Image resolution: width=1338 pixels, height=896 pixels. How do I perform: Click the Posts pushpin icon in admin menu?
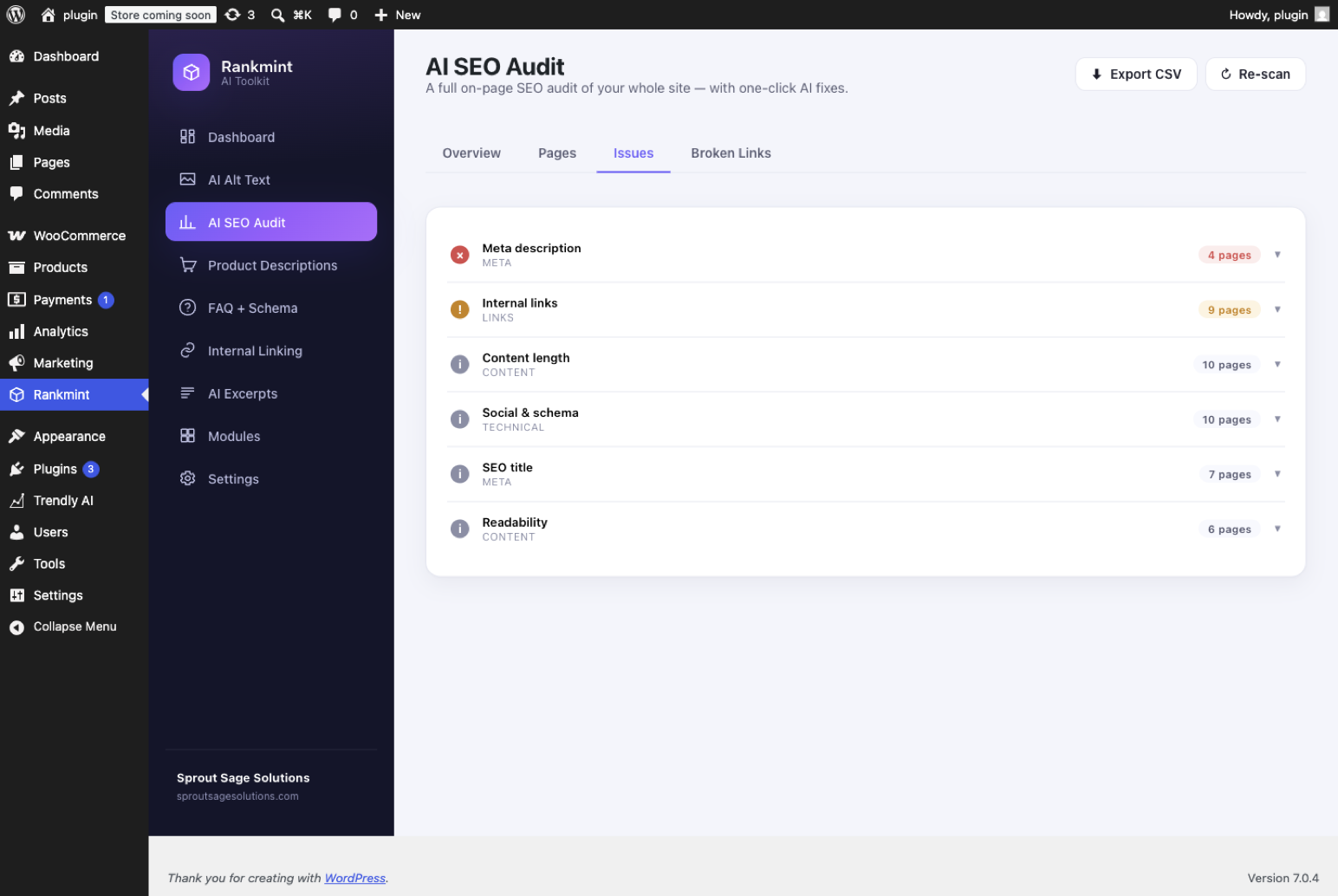[16, 98]
